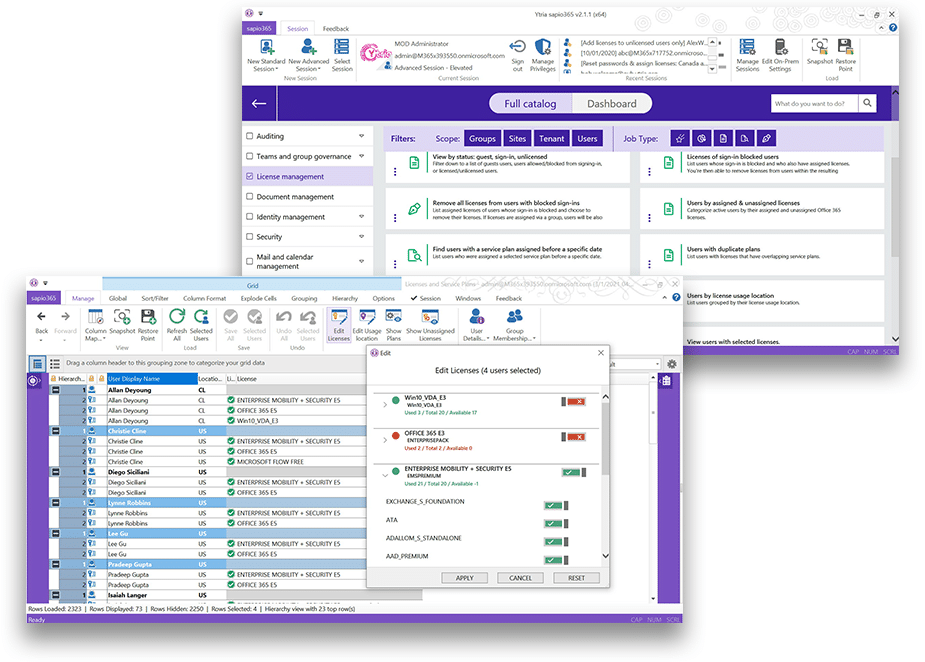Click Edit Usage Location icon

[x=367, y=317]
